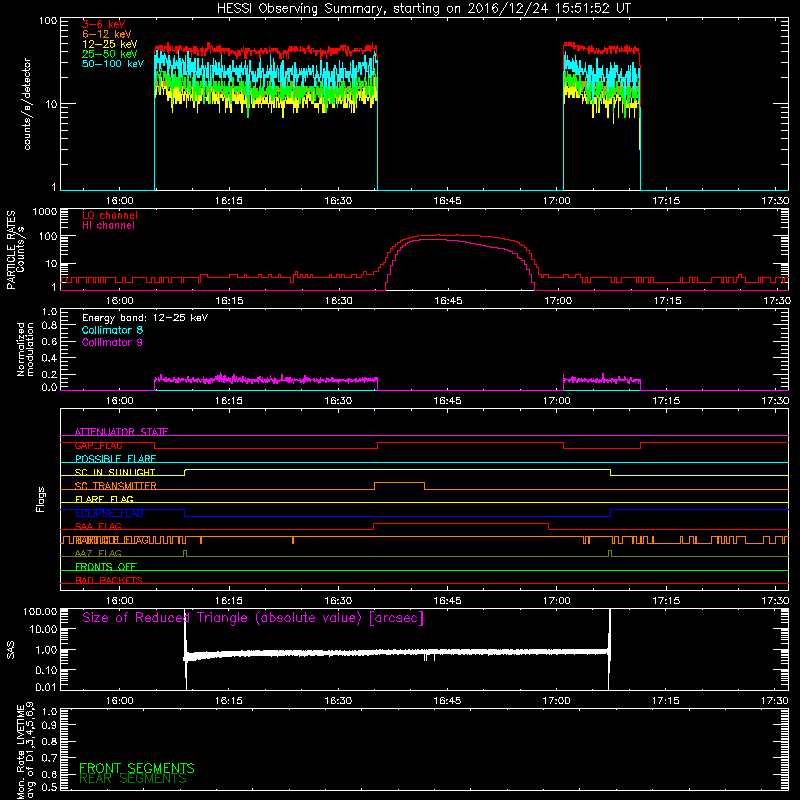Select the 50-100 keV legend entry

coord(112,64)
